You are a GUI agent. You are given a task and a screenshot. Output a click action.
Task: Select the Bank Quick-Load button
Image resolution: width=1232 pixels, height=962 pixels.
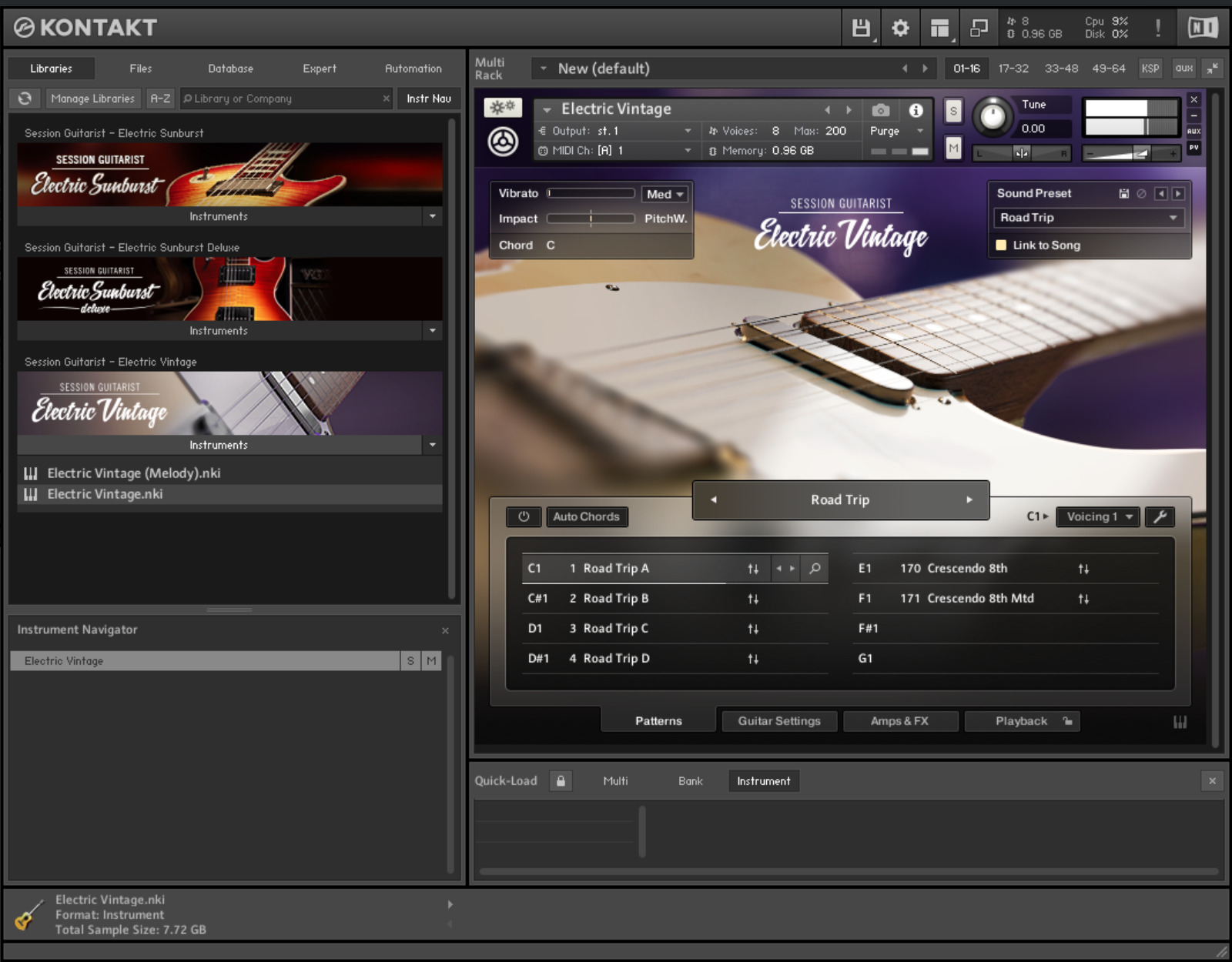tap(691, 781)
